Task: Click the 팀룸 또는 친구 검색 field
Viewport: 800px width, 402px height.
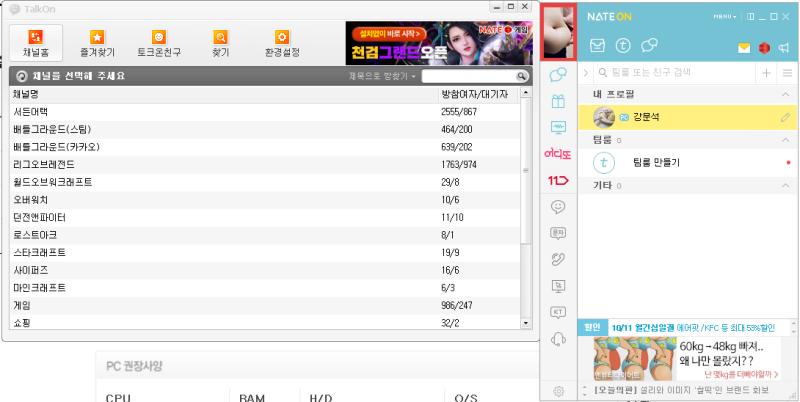Action: 673,73
